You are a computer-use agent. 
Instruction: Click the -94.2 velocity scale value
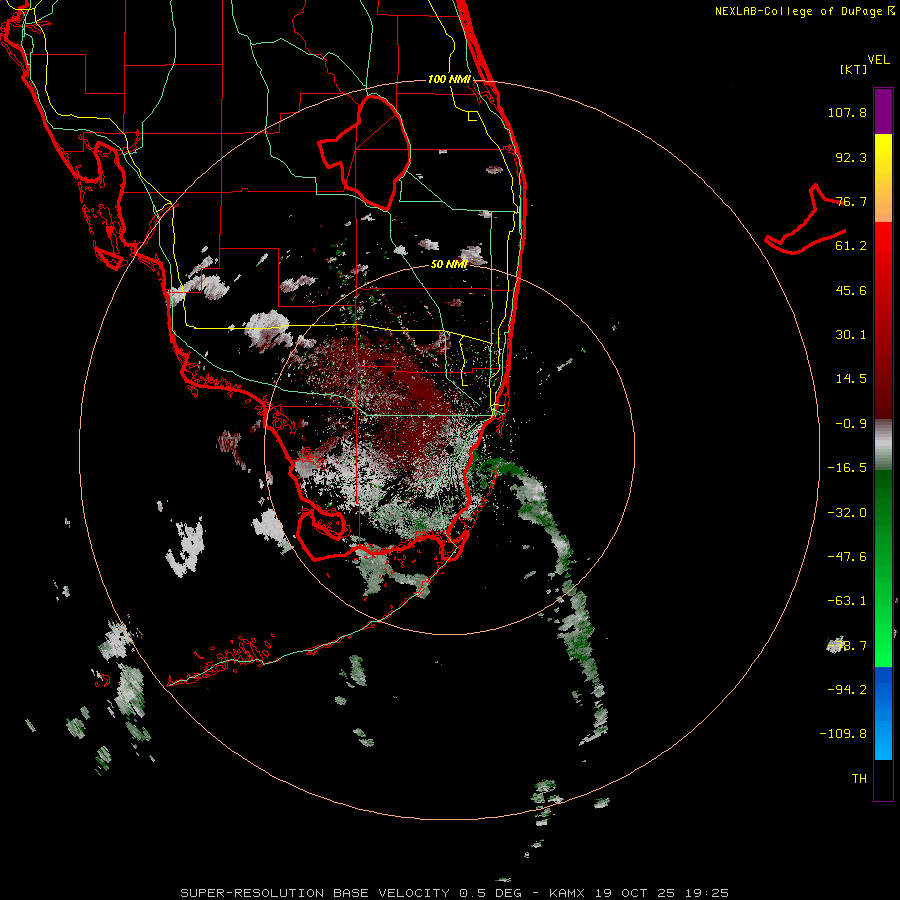click(847, 689)
